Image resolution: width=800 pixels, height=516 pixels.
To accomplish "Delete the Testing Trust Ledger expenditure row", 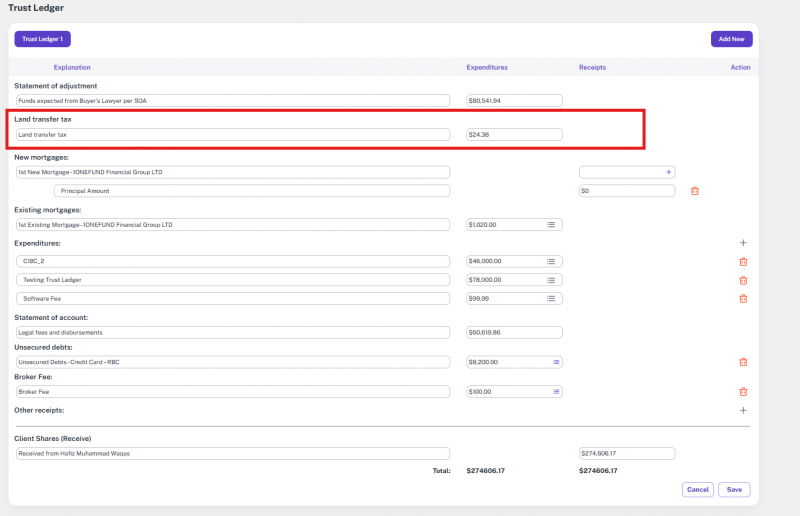I will (742, 280).
